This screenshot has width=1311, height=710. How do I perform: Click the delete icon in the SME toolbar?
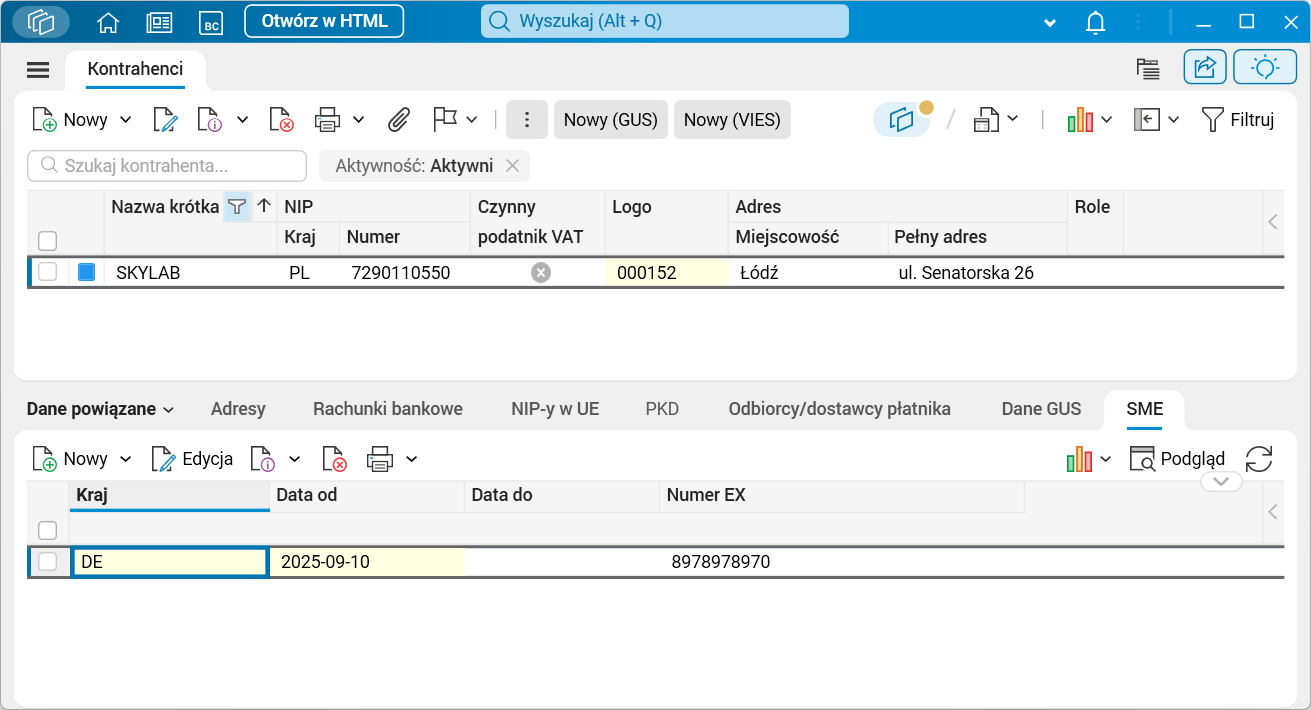tap(334, 459)
